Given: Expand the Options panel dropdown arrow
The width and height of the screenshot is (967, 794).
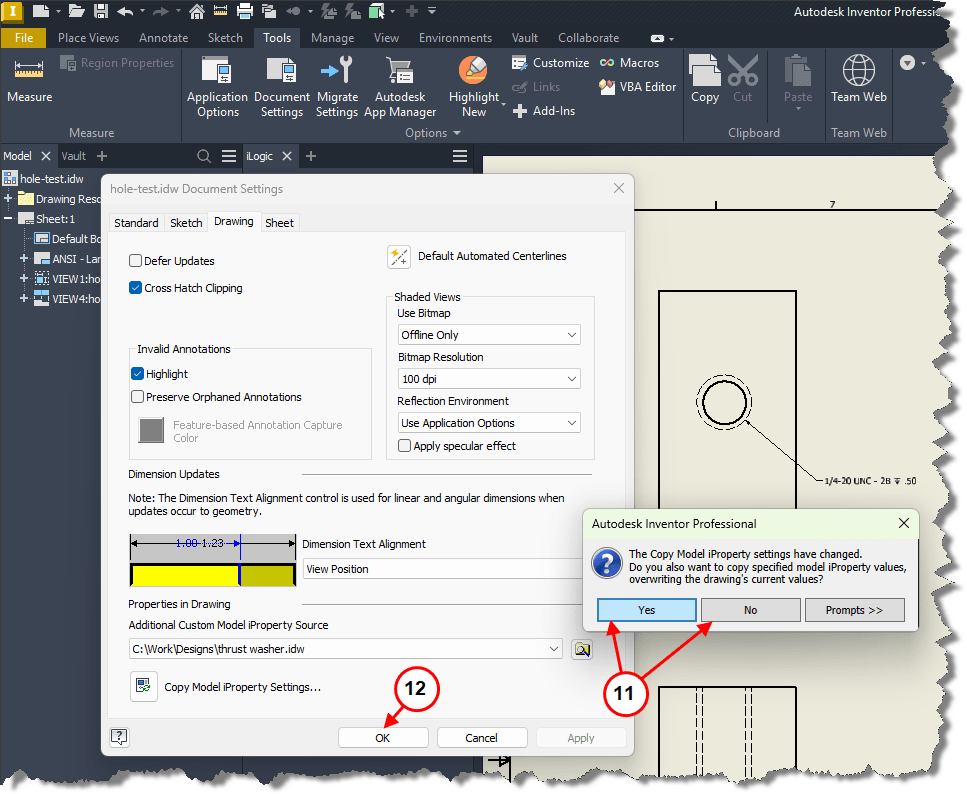Looking at the screenshot, I should (x=457, y=133).
